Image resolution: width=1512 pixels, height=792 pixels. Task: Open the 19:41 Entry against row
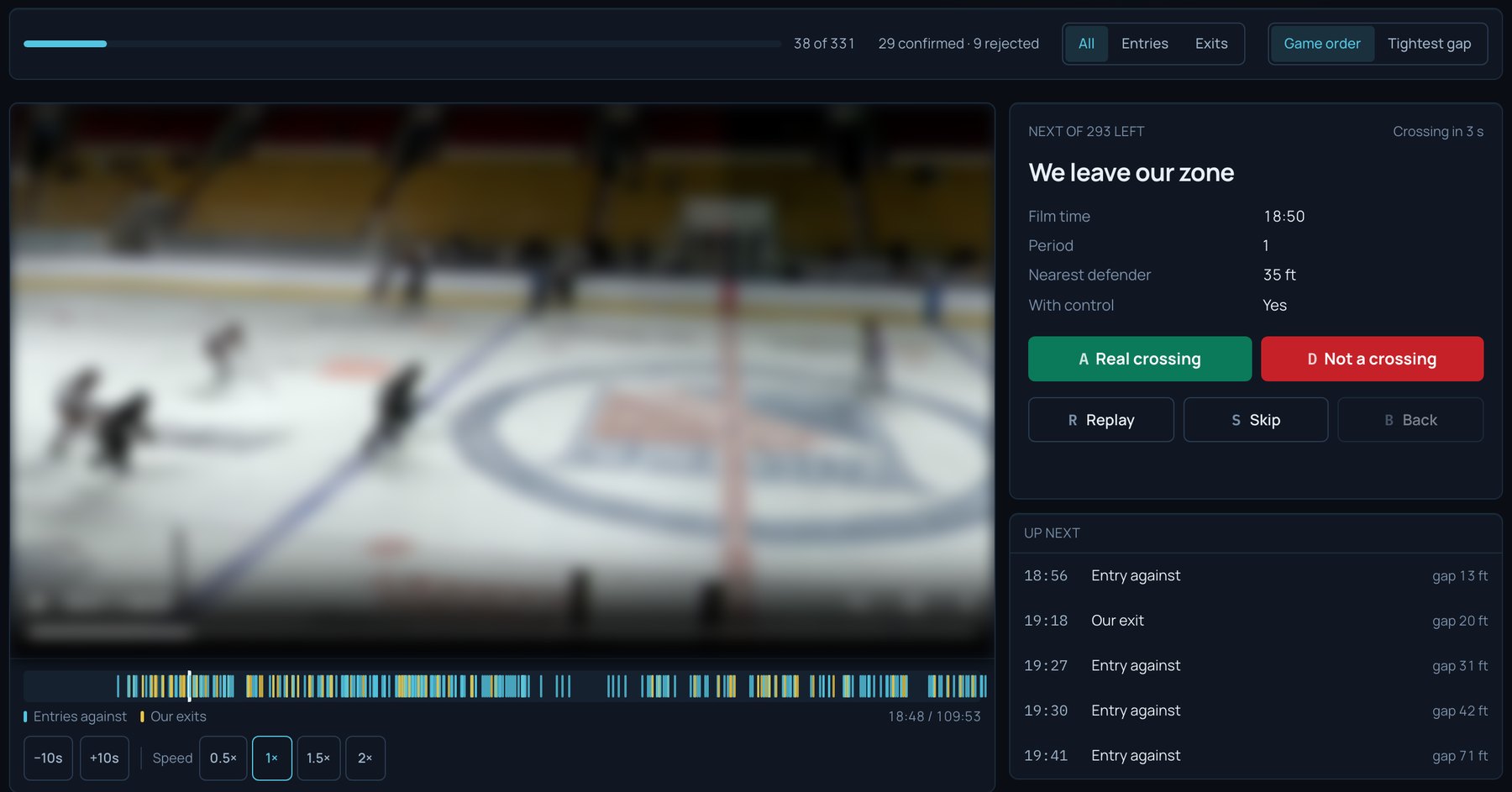tap(1256, 756)
